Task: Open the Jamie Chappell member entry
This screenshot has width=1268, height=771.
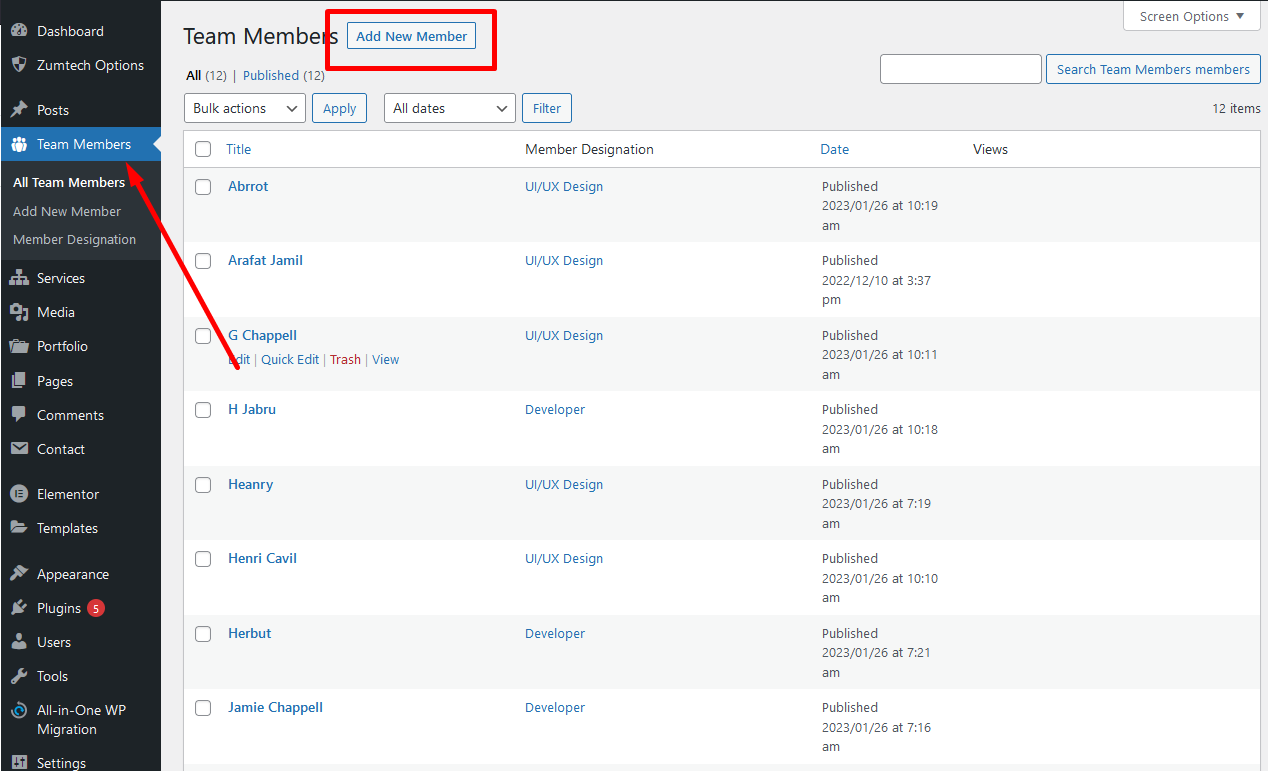Action: [275, 707]
